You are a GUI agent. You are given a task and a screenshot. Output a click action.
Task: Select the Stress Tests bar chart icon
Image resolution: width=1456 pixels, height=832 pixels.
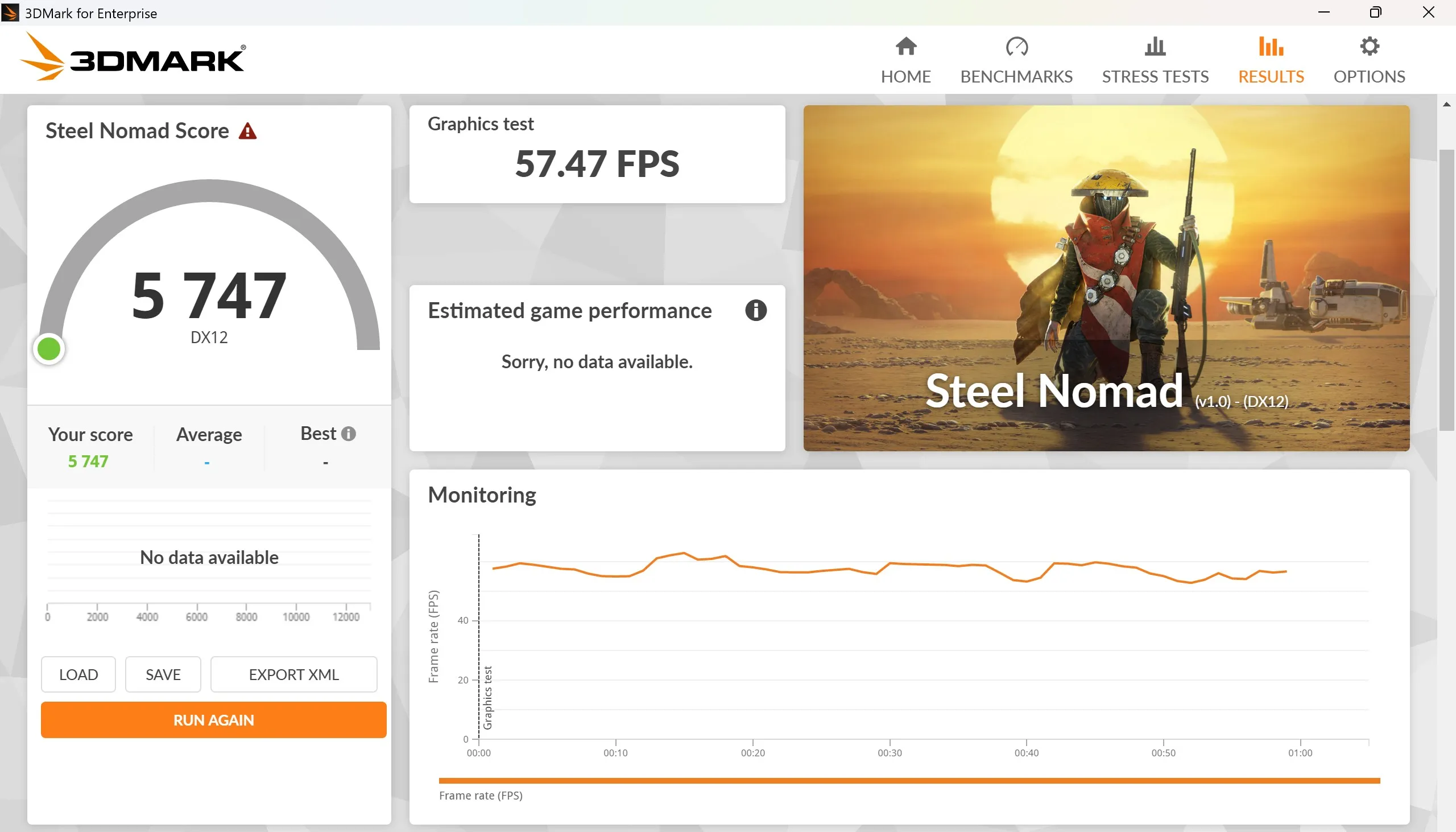pyautogui.click(x=1155, y=46)
